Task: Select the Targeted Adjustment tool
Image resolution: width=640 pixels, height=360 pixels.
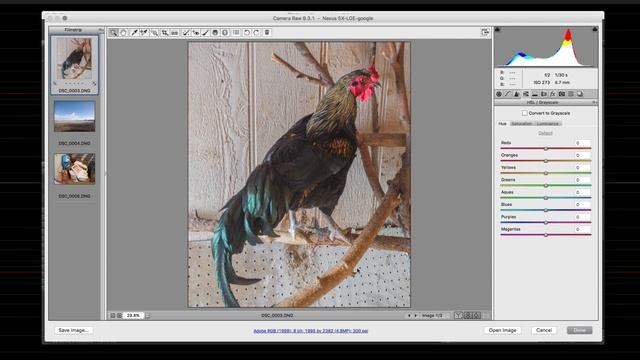Action: pyautogui.click(x=154, y=33)
